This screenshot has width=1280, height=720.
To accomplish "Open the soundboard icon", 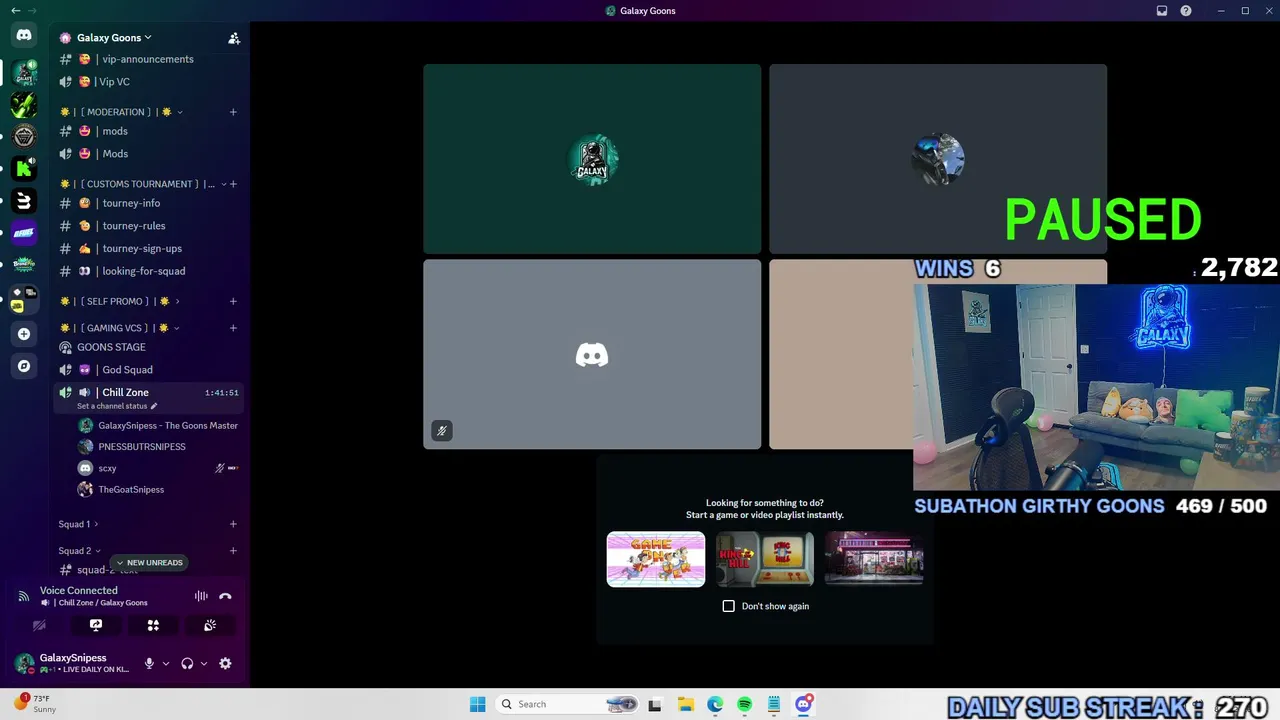I will point(210,625).
